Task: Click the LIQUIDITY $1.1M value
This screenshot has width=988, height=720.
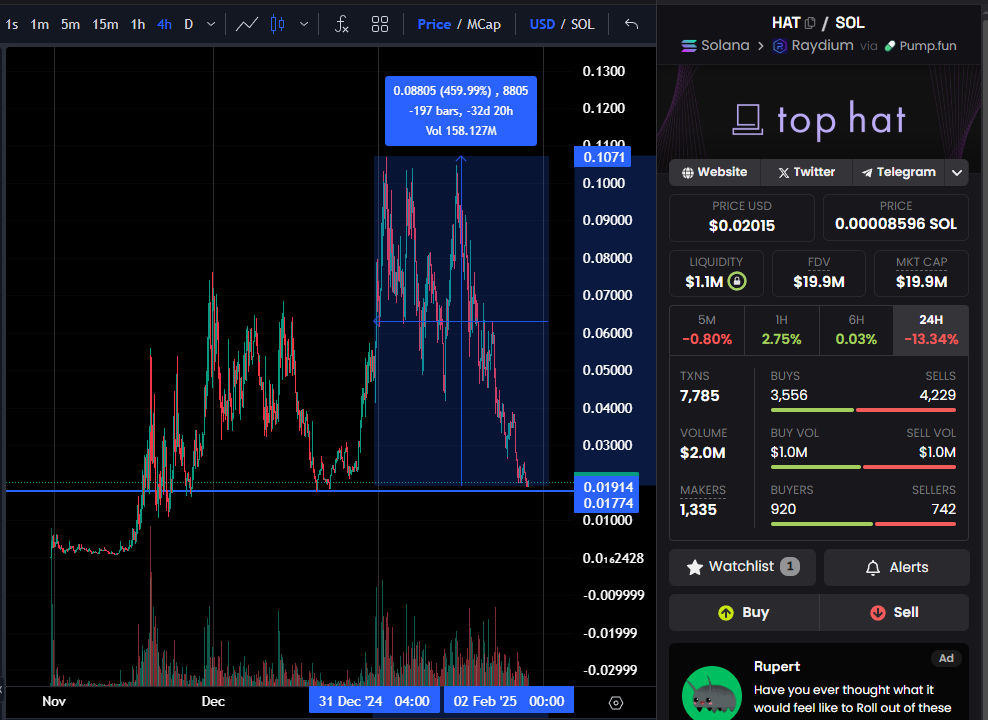Action: (704, 282)
